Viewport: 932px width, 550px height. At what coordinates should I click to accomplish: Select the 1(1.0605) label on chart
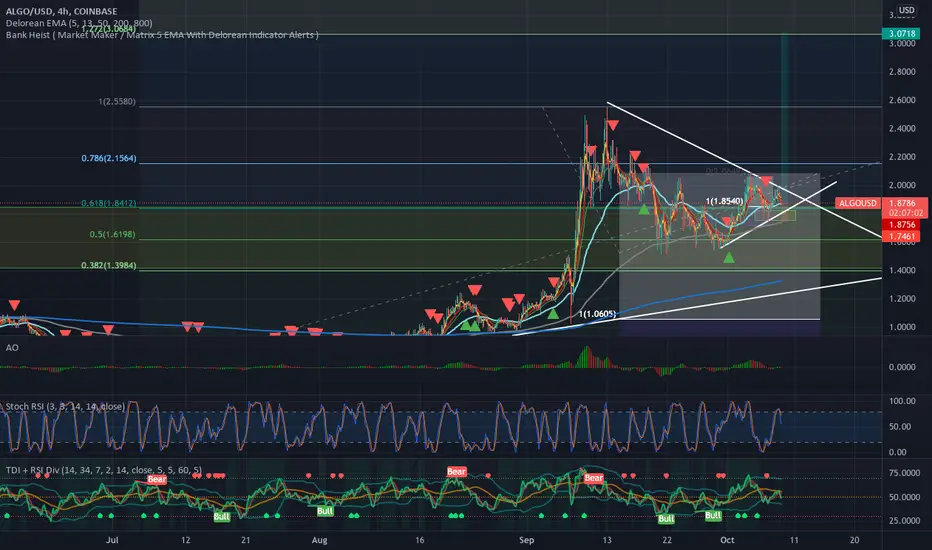(x=597, y=314)
